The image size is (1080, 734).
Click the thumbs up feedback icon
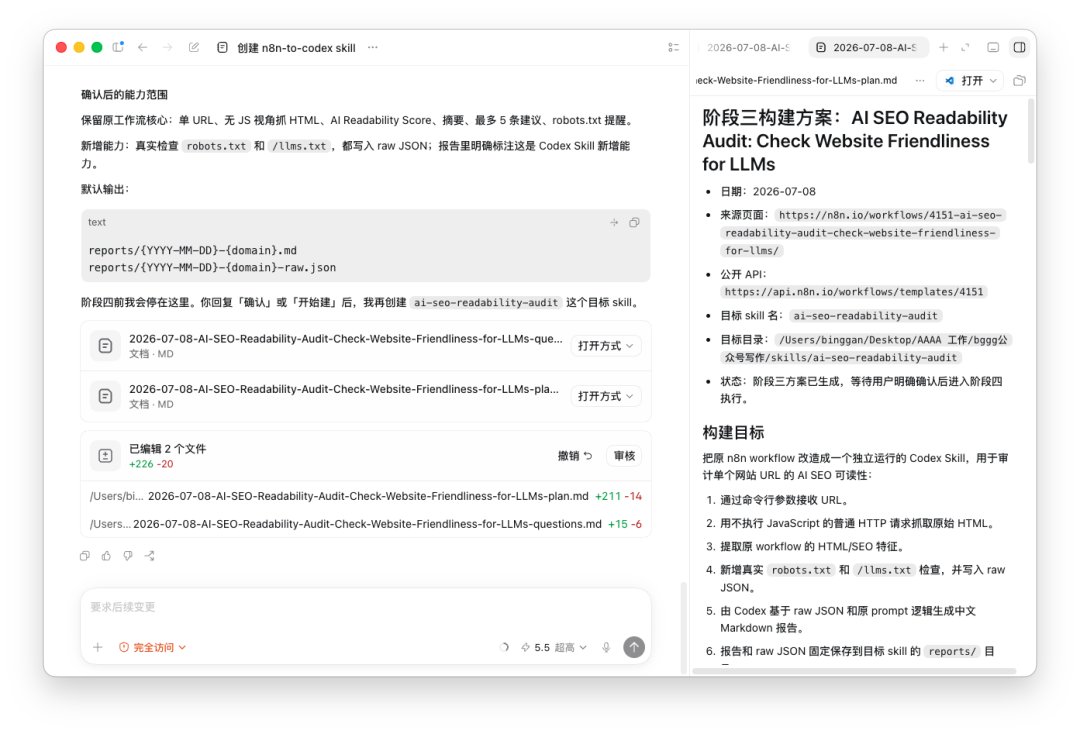(x=106, y=556)
